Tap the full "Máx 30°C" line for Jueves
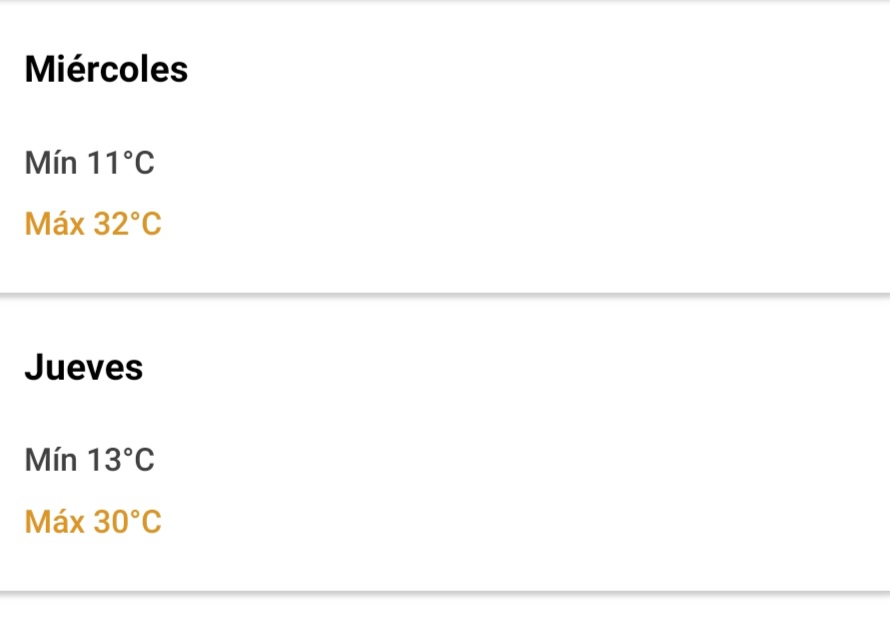This screenshot has height=635, width=890. tap(93, 522)
